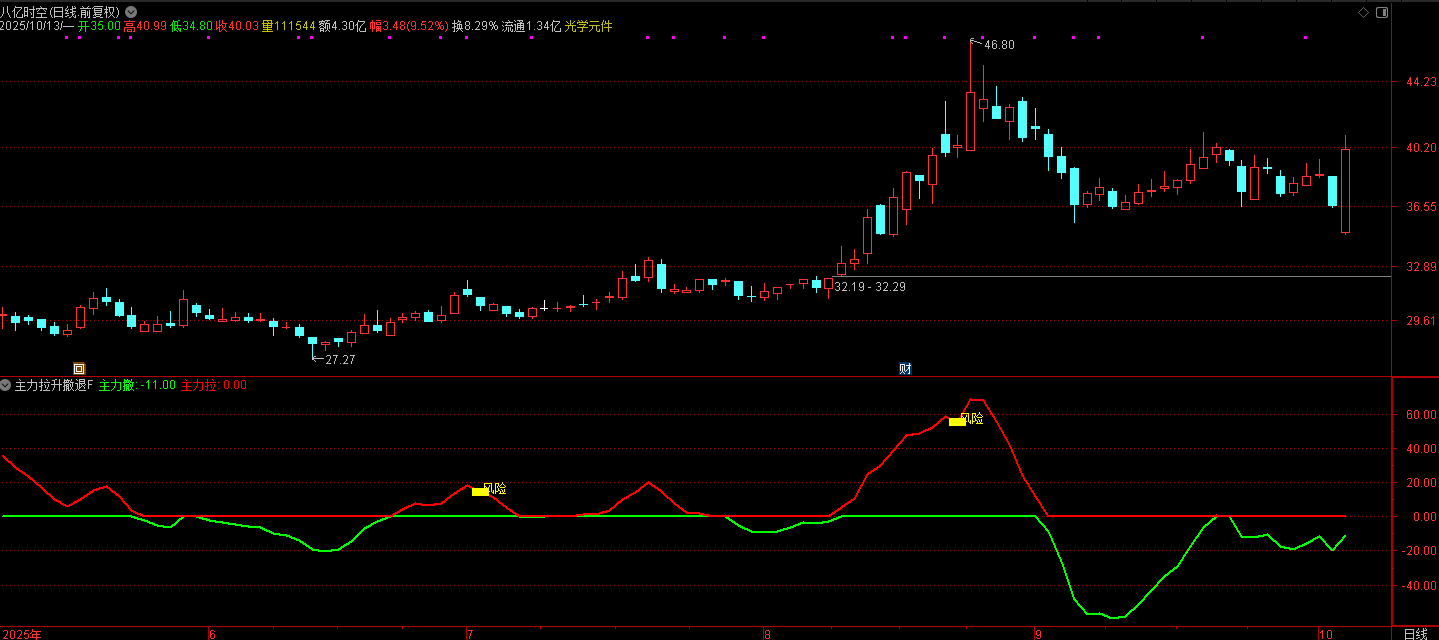Click the 风险 flag near the indicator peak

click(x=966, y=420)
